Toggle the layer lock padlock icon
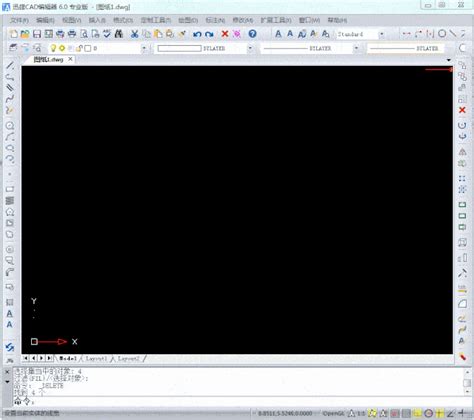The width and height of the screenshot is (474, 420). point(79,48)
